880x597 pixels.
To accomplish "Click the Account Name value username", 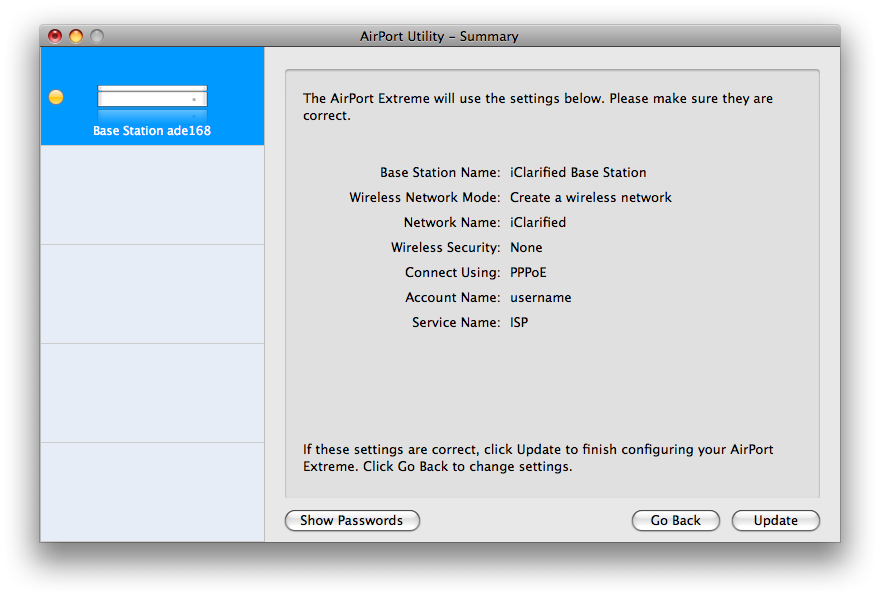I will [541, 297].
